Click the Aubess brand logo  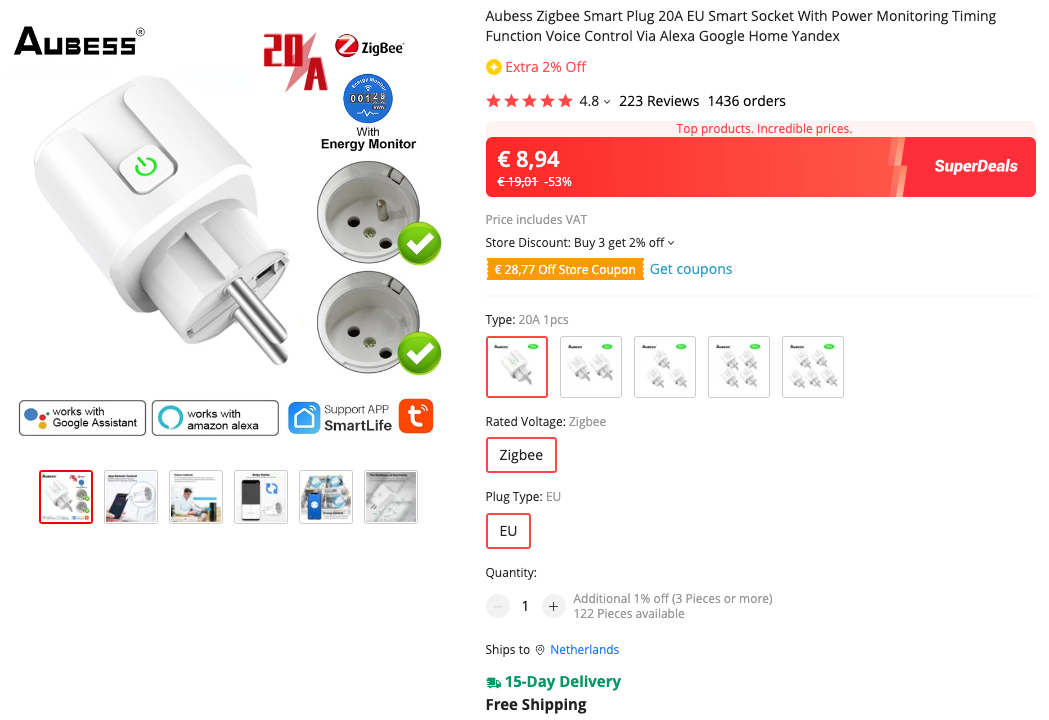pos(78,42)
